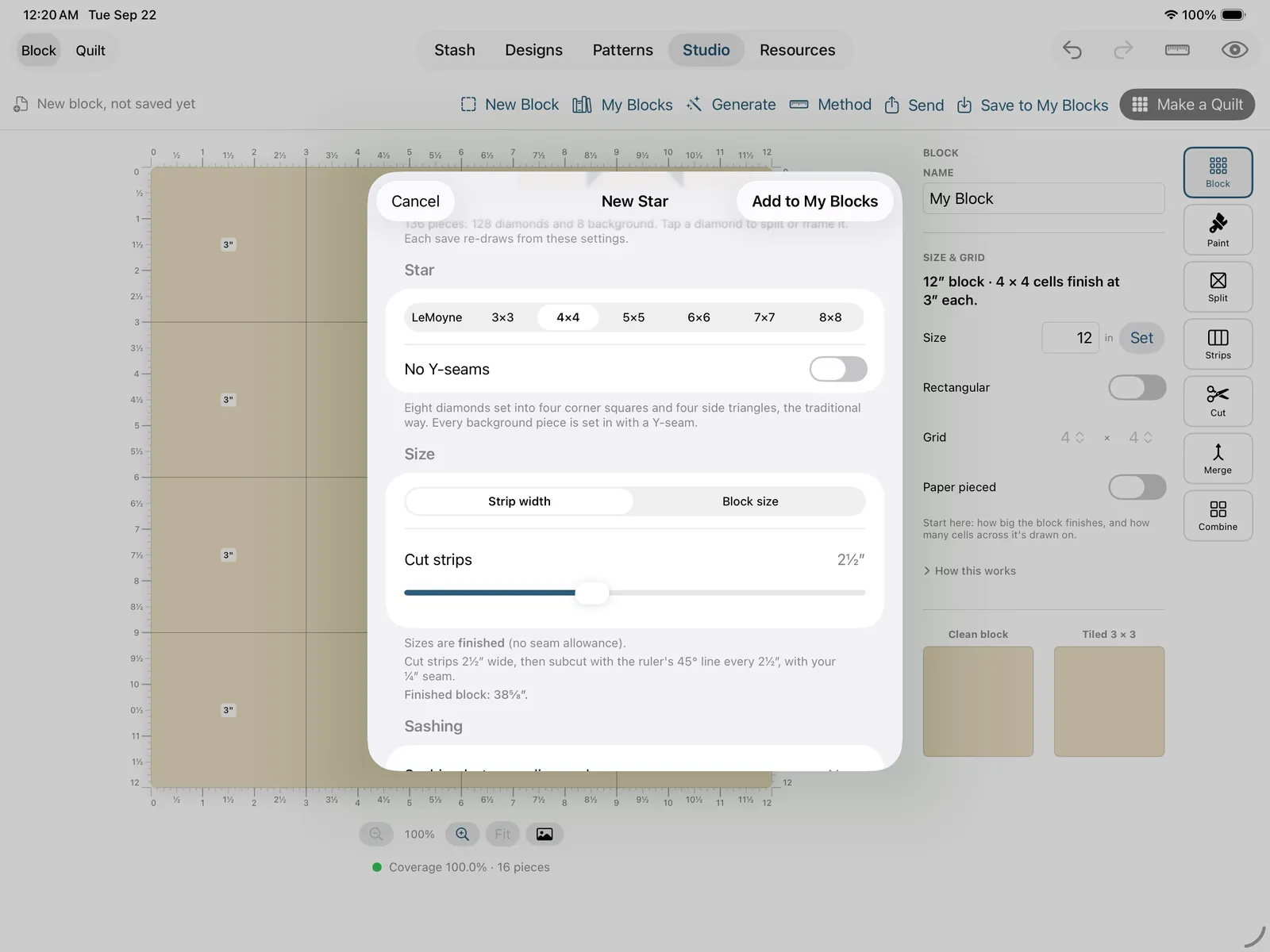
Task: Toggle the Paper pieced switch
Action: click(1137, 487)
